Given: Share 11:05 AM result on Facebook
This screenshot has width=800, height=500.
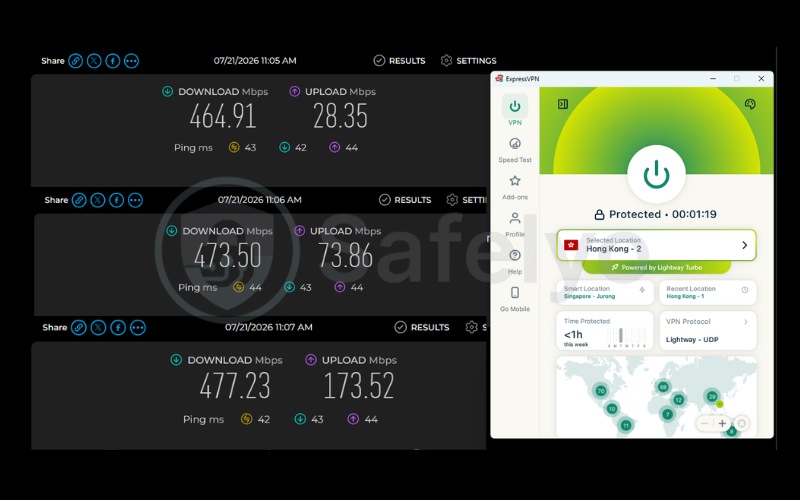Looking at the screenshot, I should pyautogui.click(x=113, y=61).
